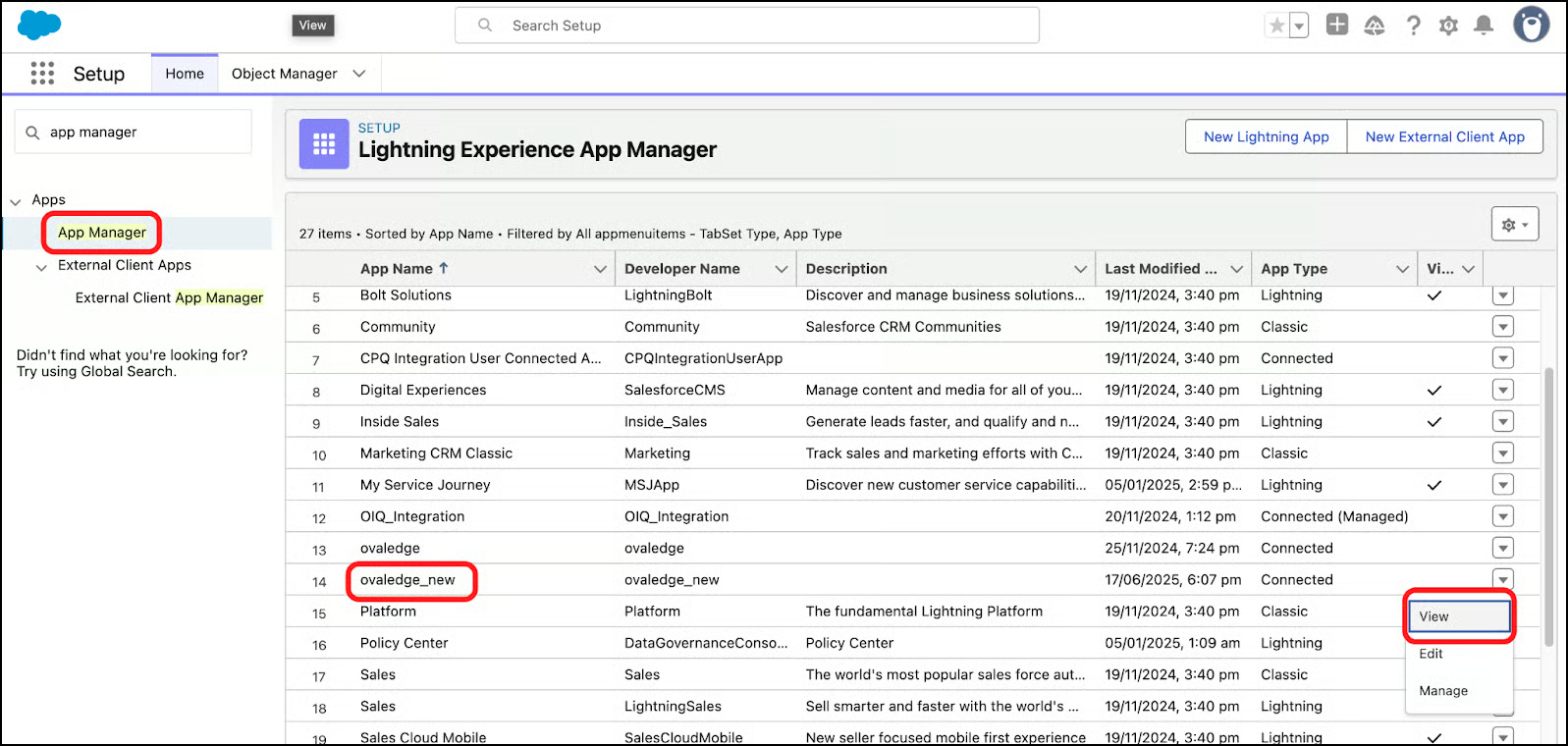Choose Manage from the row menu

pyautogui.click(x=1443, y=691)
